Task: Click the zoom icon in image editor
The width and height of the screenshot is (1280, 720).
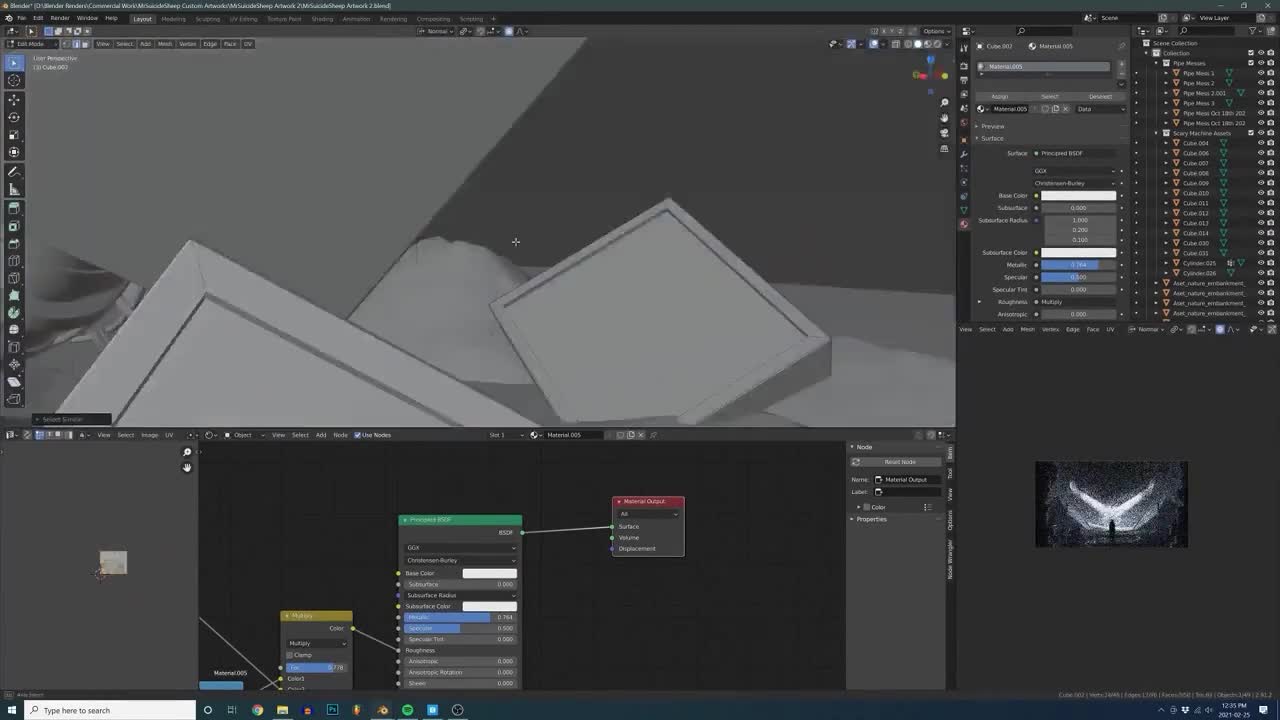Action: [187, 452]
